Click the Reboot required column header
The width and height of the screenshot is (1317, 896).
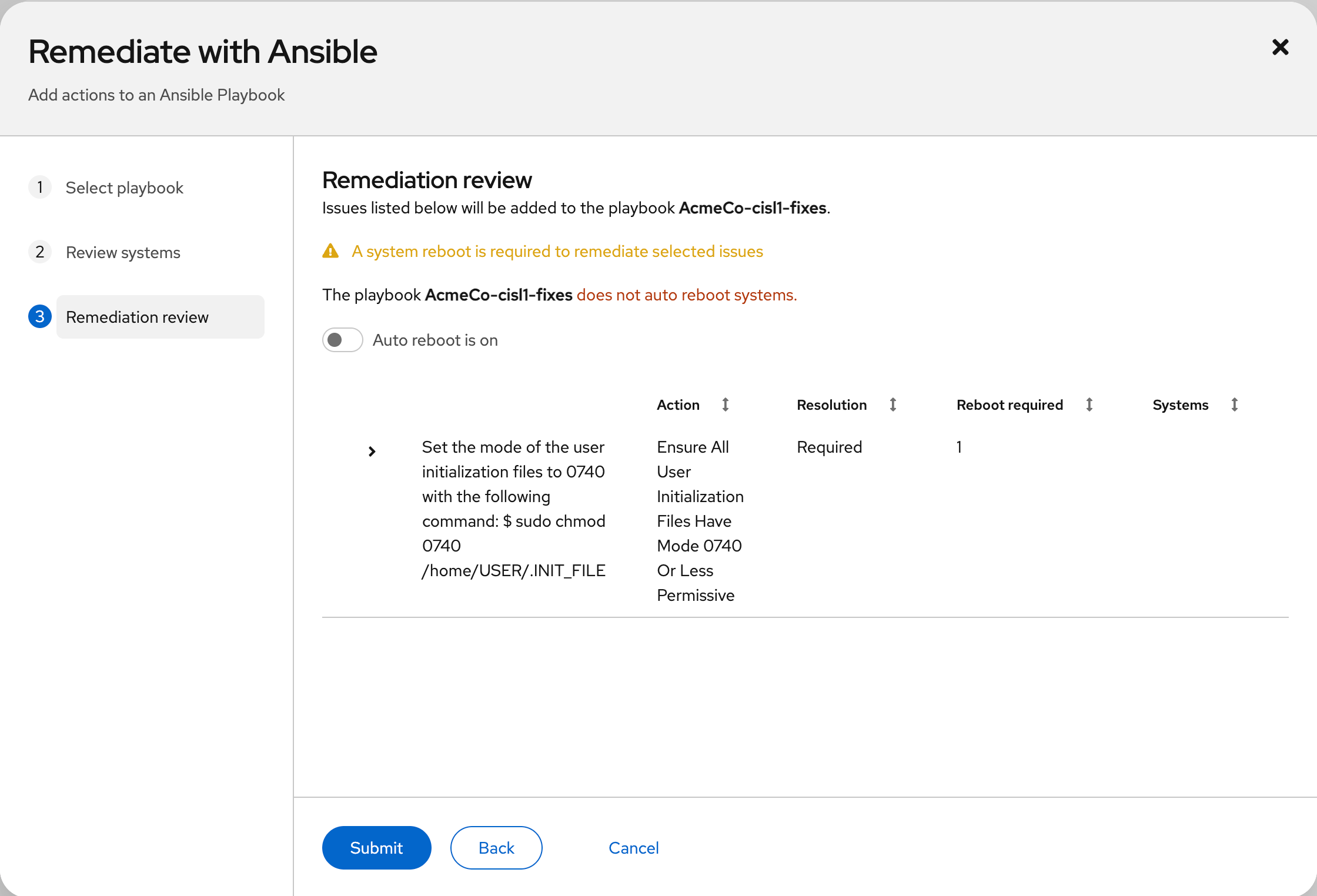pyautogui.click(x=1009, y=404)
